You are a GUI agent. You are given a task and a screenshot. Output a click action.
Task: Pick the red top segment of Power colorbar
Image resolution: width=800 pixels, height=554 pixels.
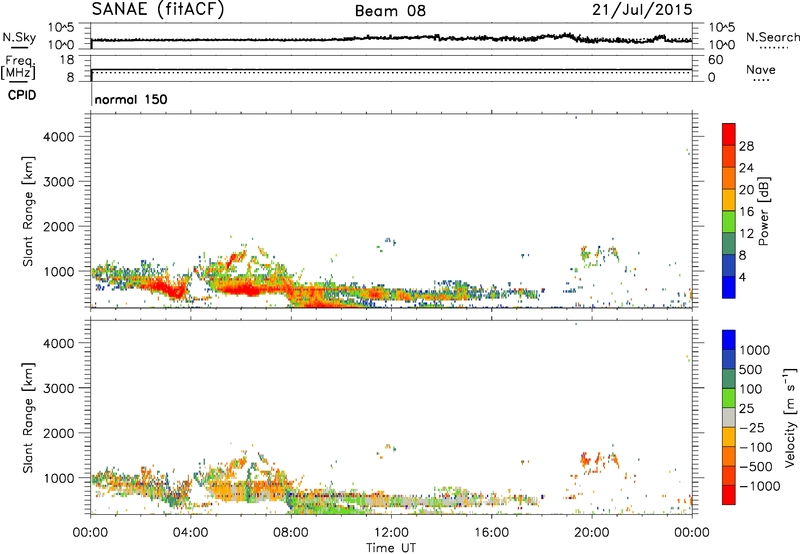729,135
